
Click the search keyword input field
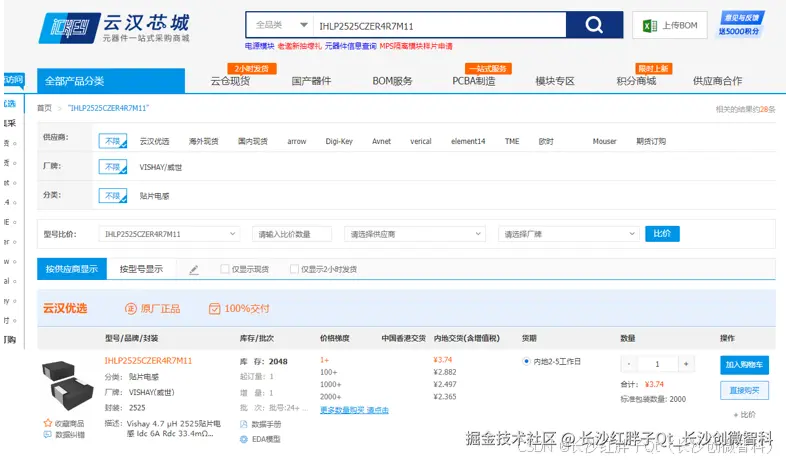440,25
